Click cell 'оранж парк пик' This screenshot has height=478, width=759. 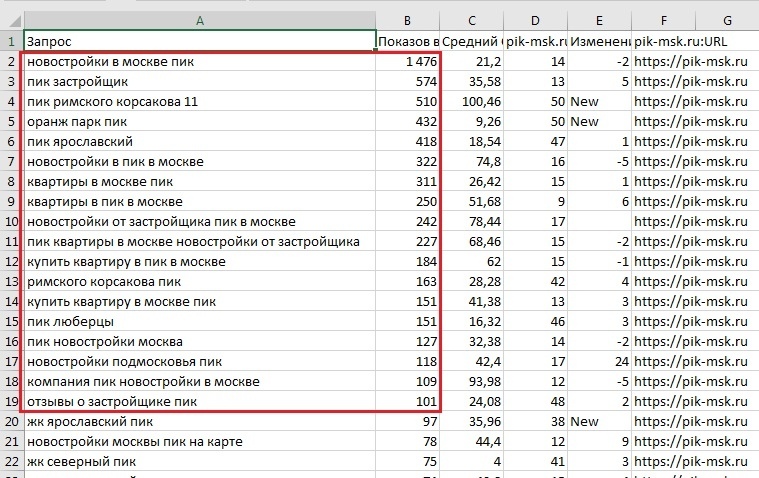(x=200, y=122)
